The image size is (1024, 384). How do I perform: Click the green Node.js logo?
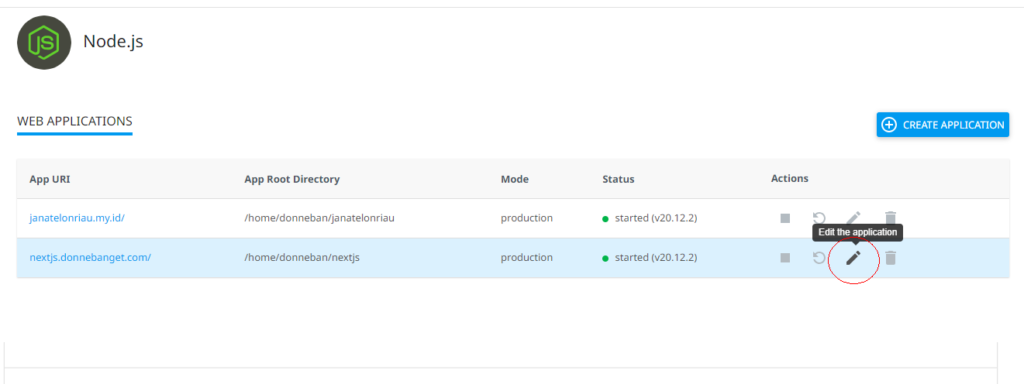tap(44, 42)
